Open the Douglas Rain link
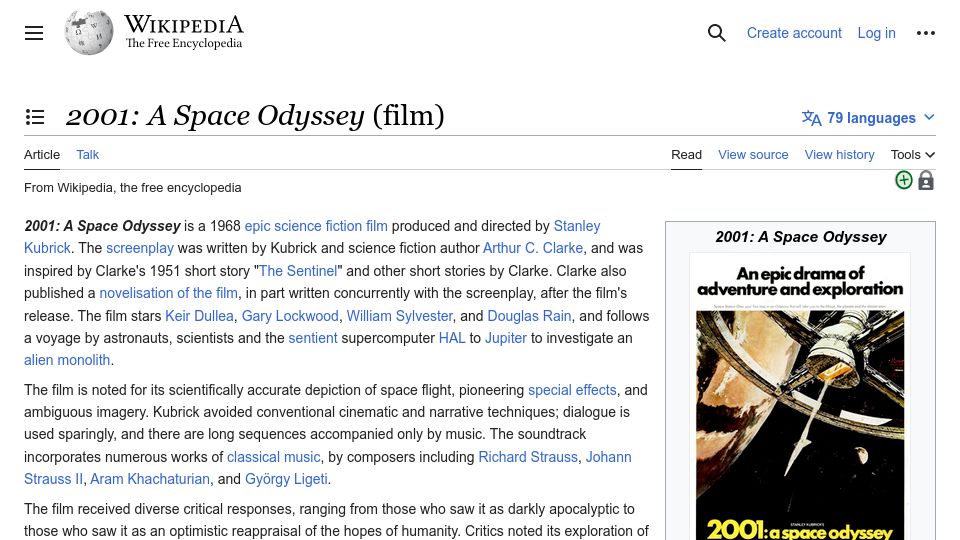Screen dimensions: 960x540 529,316
